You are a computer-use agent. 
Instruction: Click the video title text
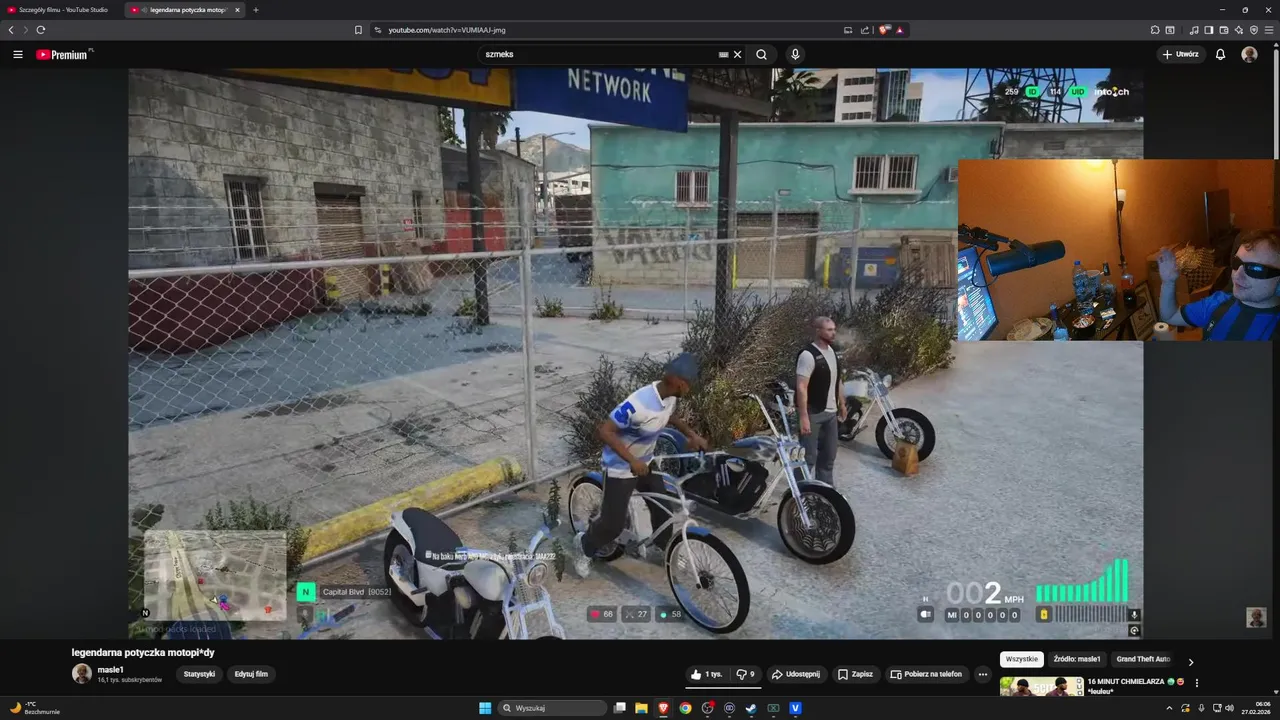(143, 653)
